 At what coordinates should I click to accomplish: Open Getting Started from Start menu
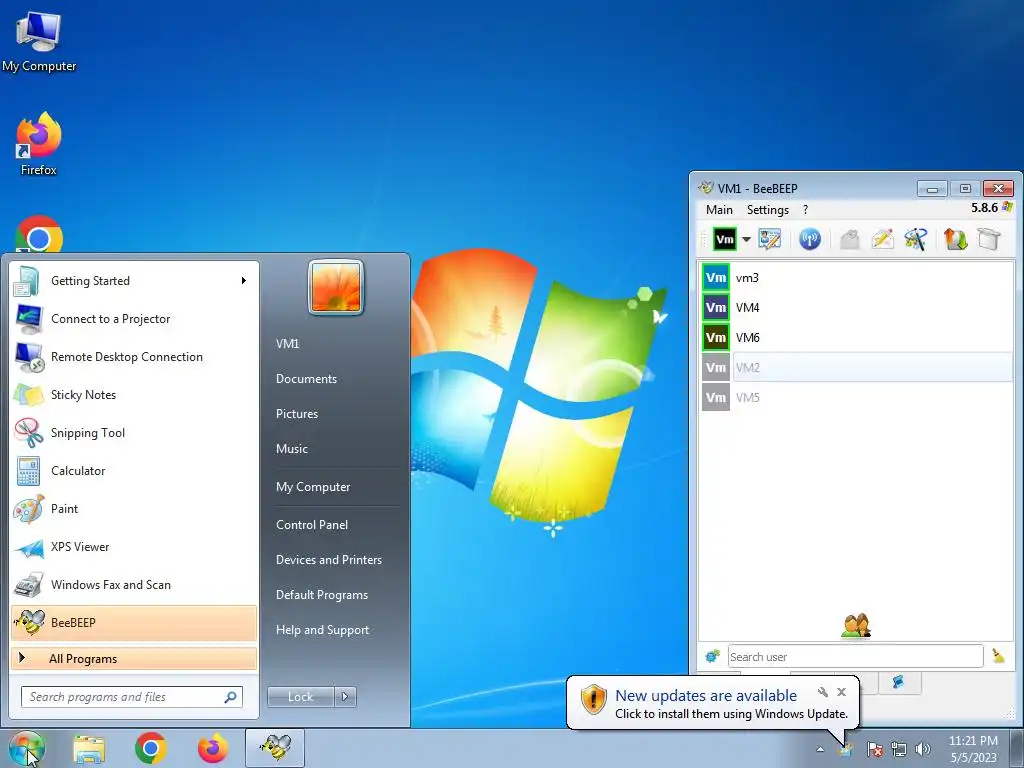(x=134, y=281)
